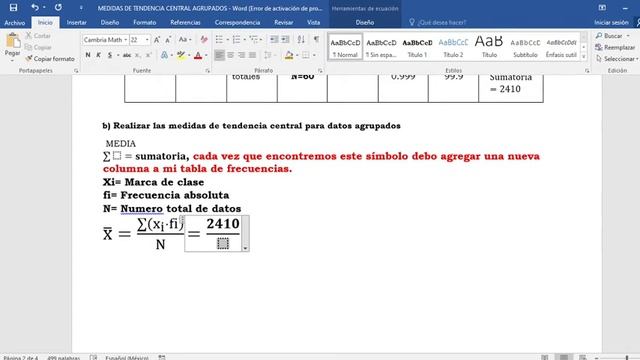Open the equation tools Diseño tab
This screenshot has width=640, height=360.
point(364,22)
